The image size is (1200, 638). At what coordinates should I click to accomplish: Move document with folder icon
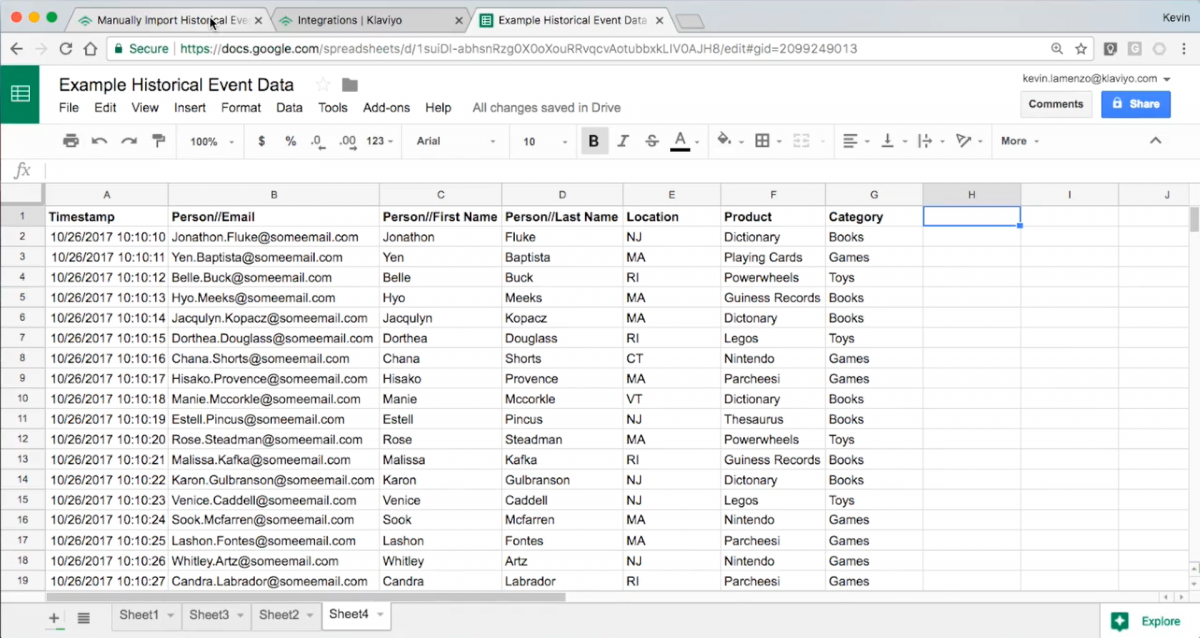tap(350, 85)
